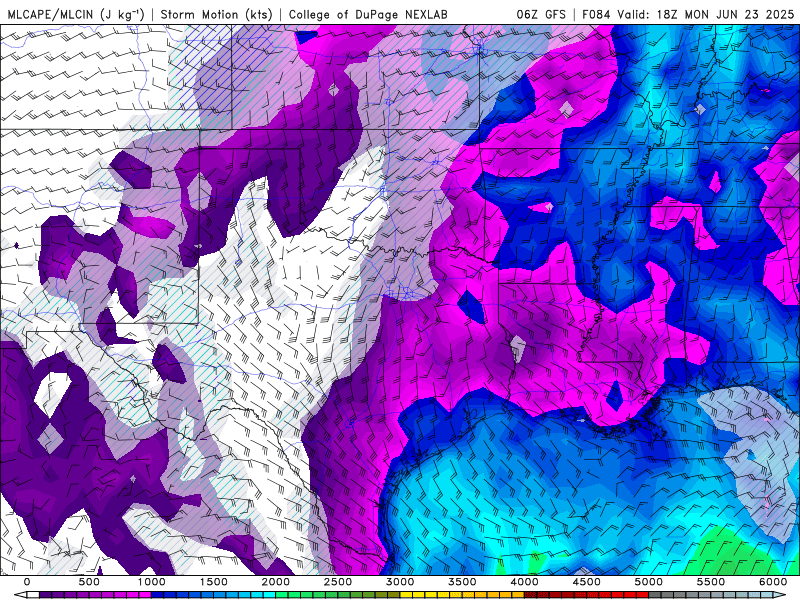The width and height of the screenshot is (800, 600).
Task: Pick the dark red swatch after 4000
Action: point(531,595)
